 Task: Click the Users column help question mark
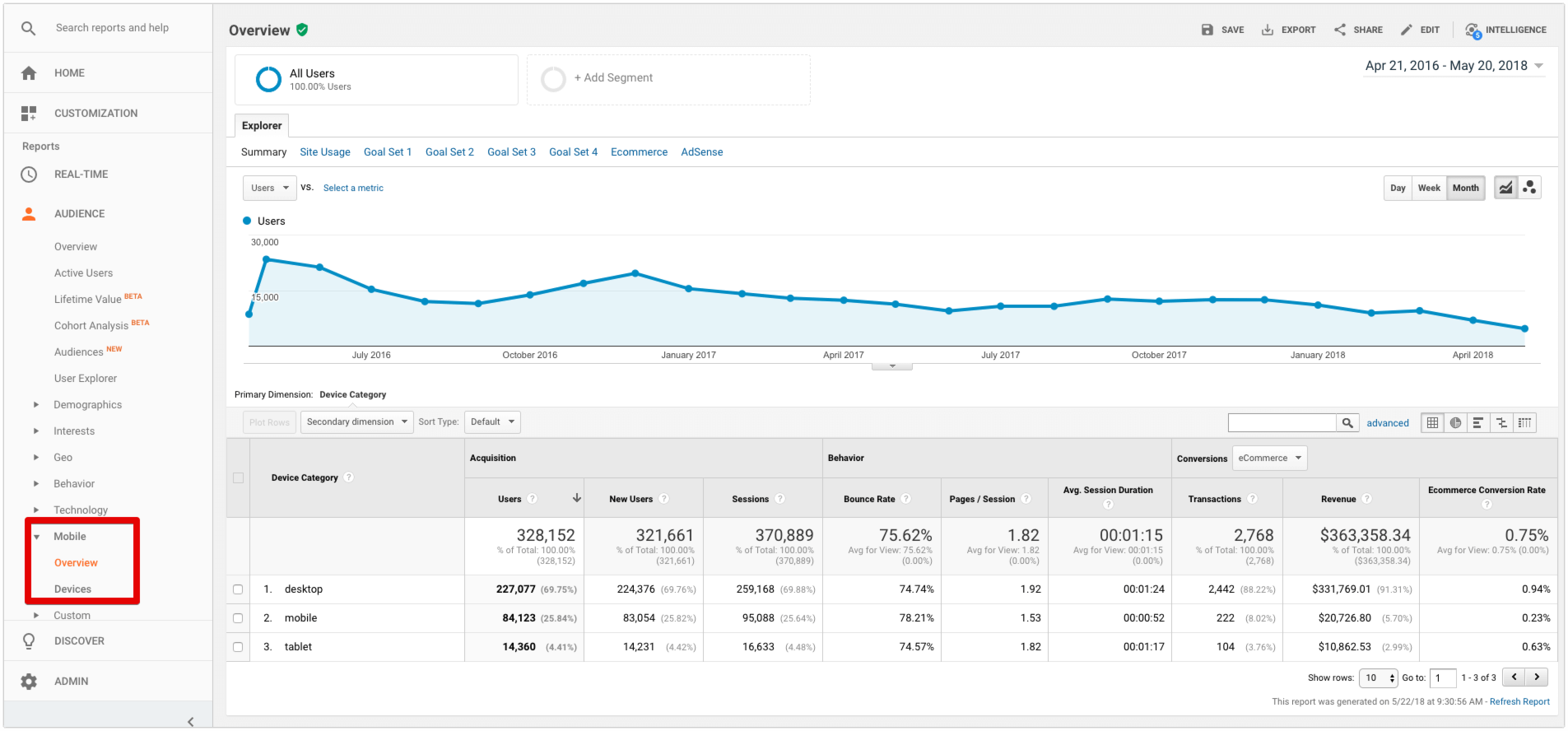(x=533, y=499)
